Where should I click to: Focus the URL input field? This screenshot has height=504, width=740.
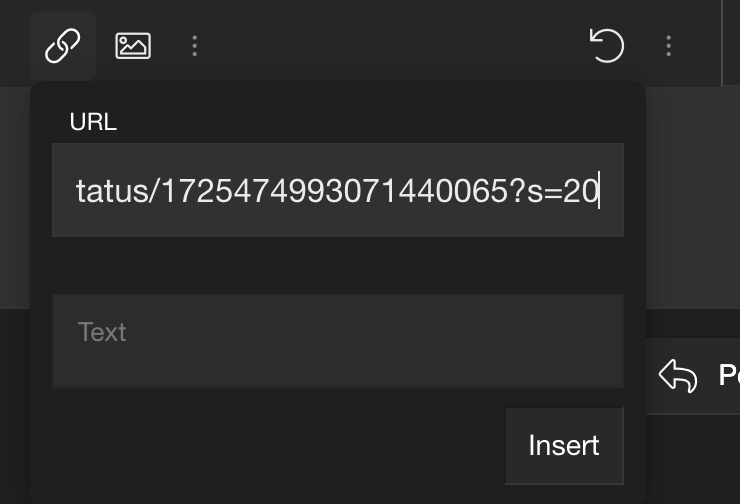pos(338,190)
